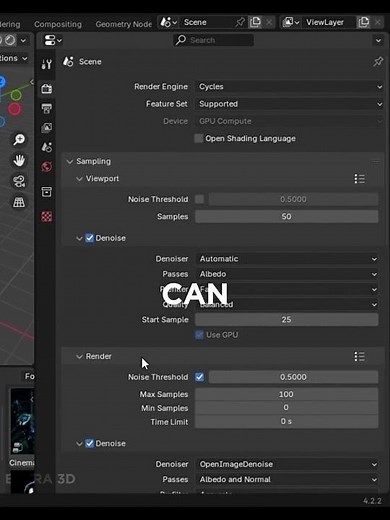This screenshot has width=390, height=520.
Task: Switch to the Geometry Nodes workspace tab
Action: [x=124, y=24]
